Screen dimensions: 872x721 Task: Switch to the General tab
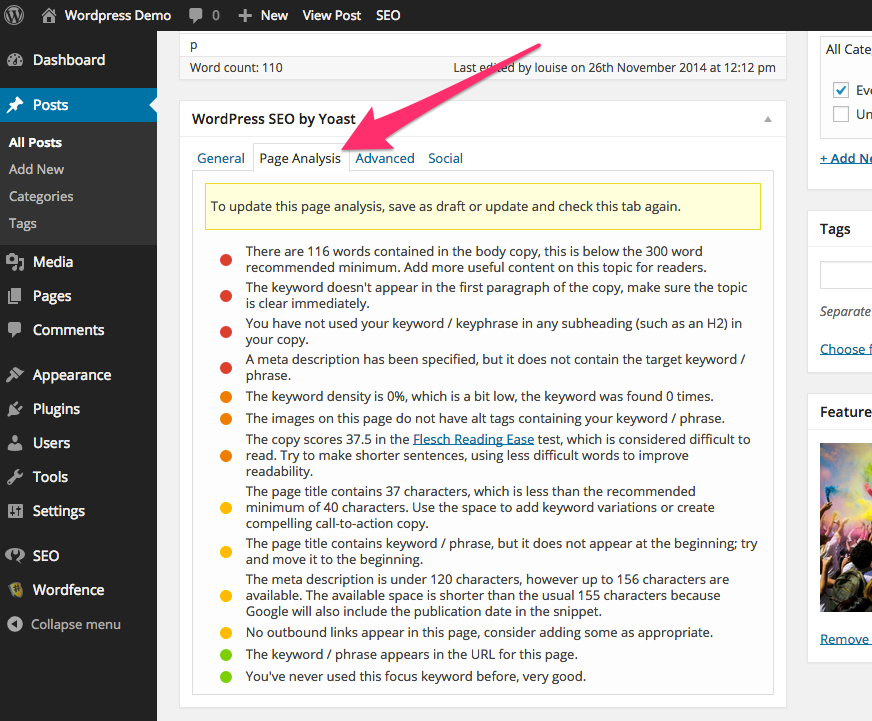pos(221,158)
